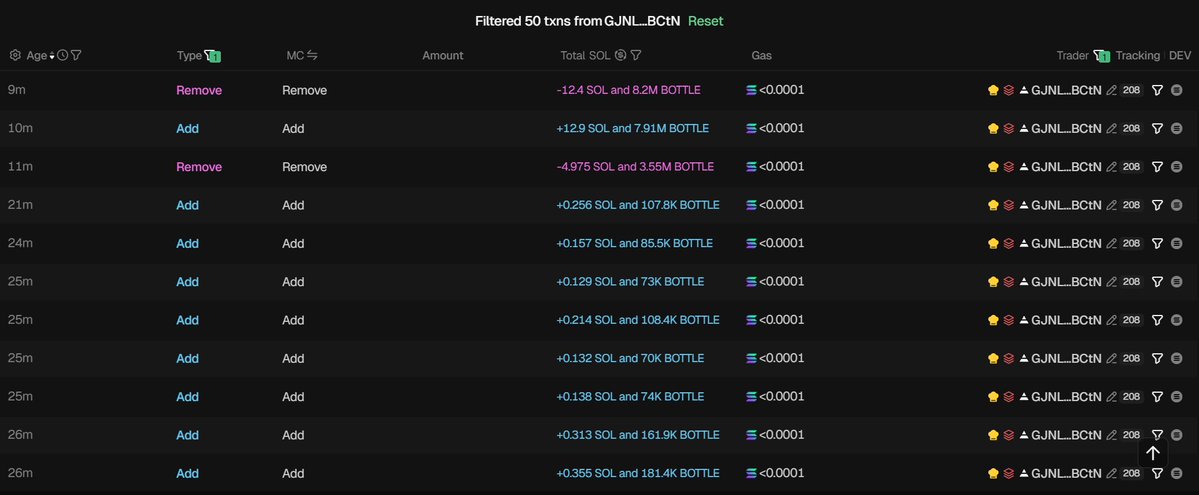This screenshot has width=1199, height=495.
Task: Click the 208 badge in the 9m row
Action: 1132,90
